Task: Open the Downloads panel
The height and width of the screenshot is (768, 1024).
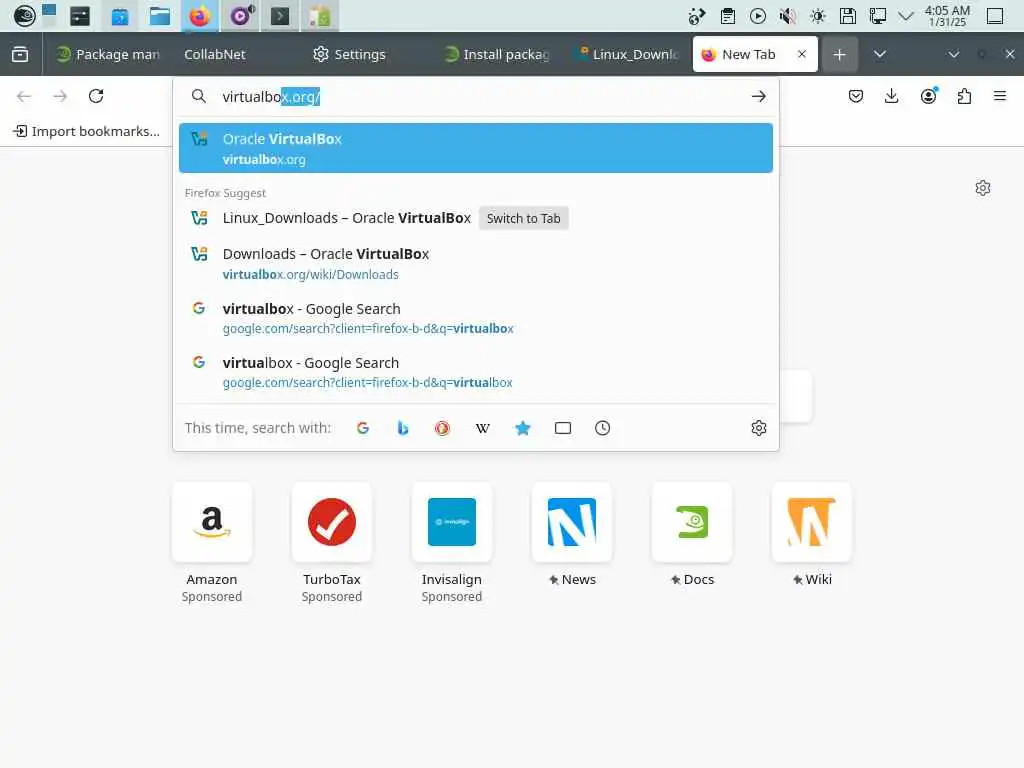Action: 891,97
